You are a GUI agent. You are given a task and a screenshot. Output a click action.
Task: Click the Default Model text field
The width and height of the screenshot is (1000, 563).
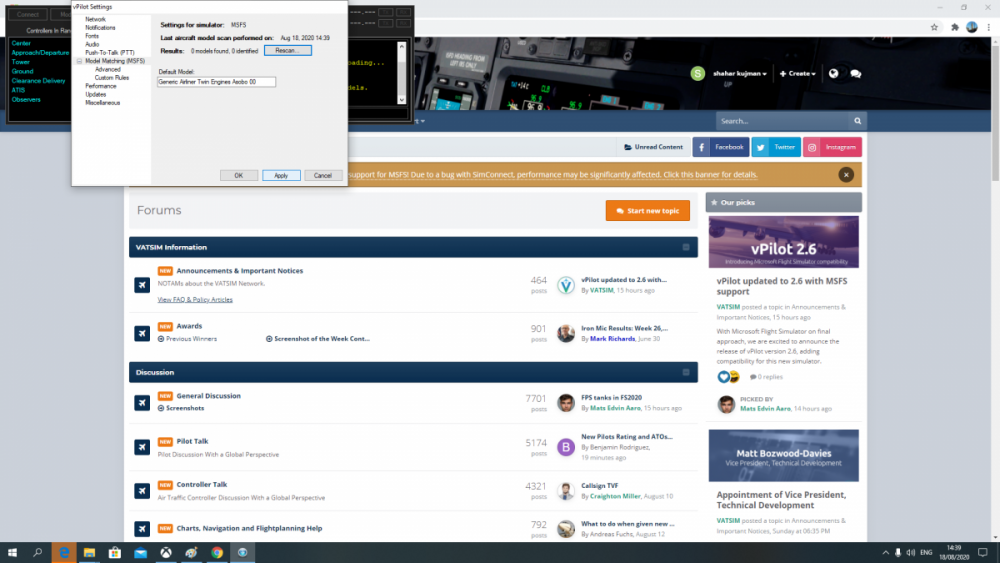(x=216, y=82)
